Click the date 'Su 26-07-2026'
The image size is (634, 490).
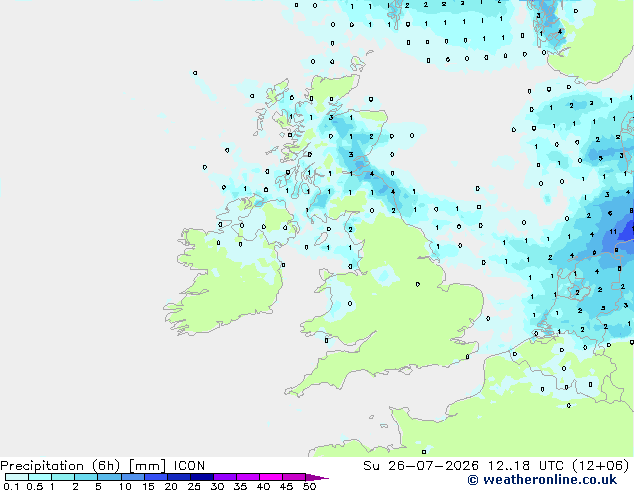point(421,466)
